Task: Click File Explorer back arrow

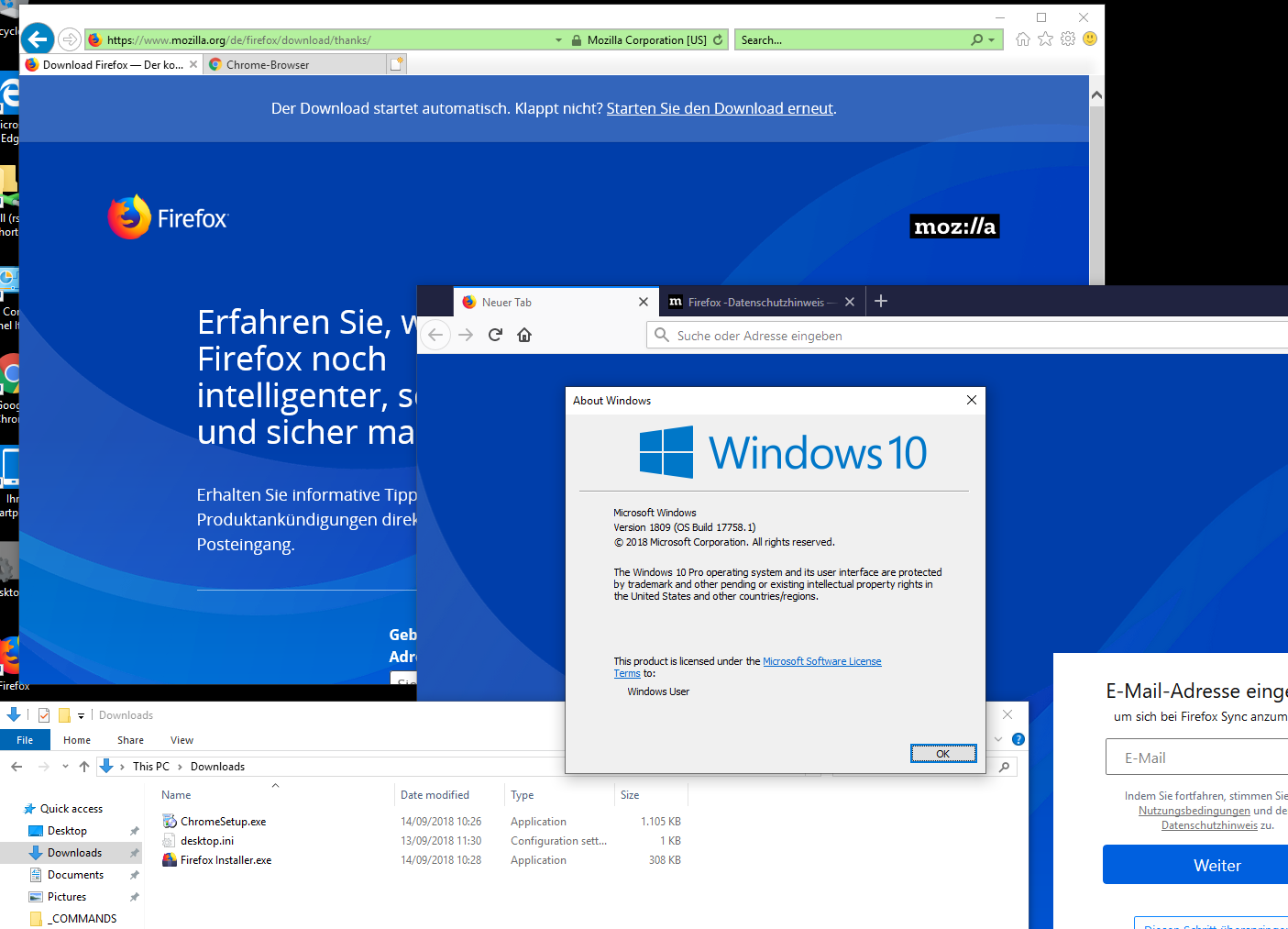Action: [x=17, y=767]
